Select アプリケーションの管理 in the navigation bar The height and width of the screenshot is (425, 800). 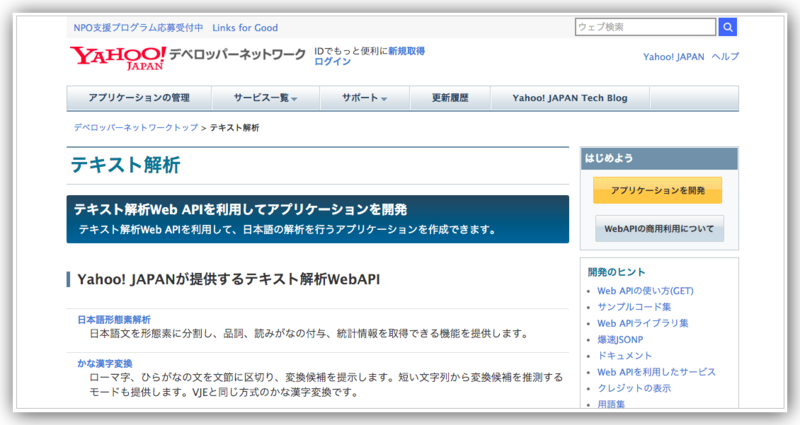139,98
